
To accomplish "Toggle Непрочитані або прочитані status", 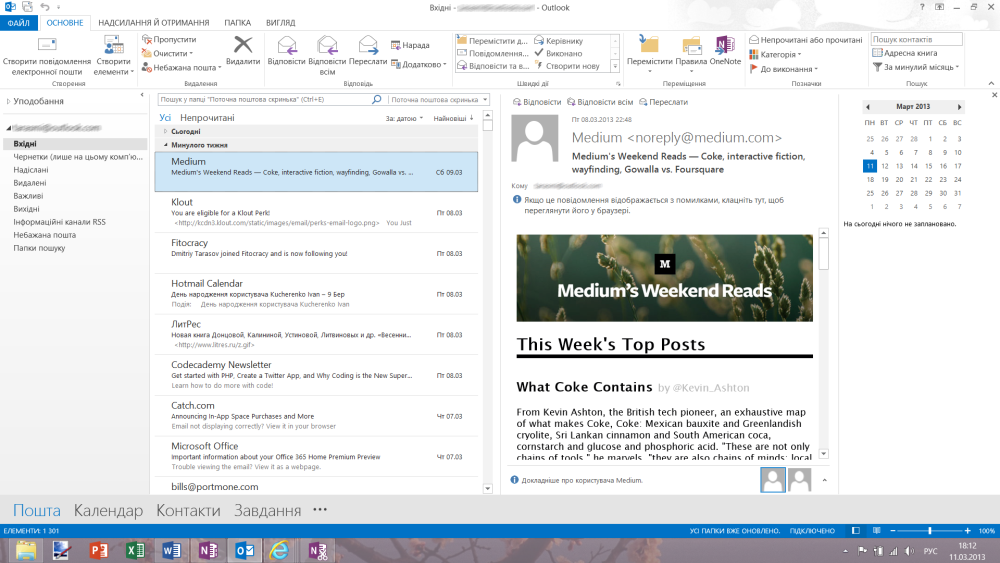I will (x=805, y=40).
